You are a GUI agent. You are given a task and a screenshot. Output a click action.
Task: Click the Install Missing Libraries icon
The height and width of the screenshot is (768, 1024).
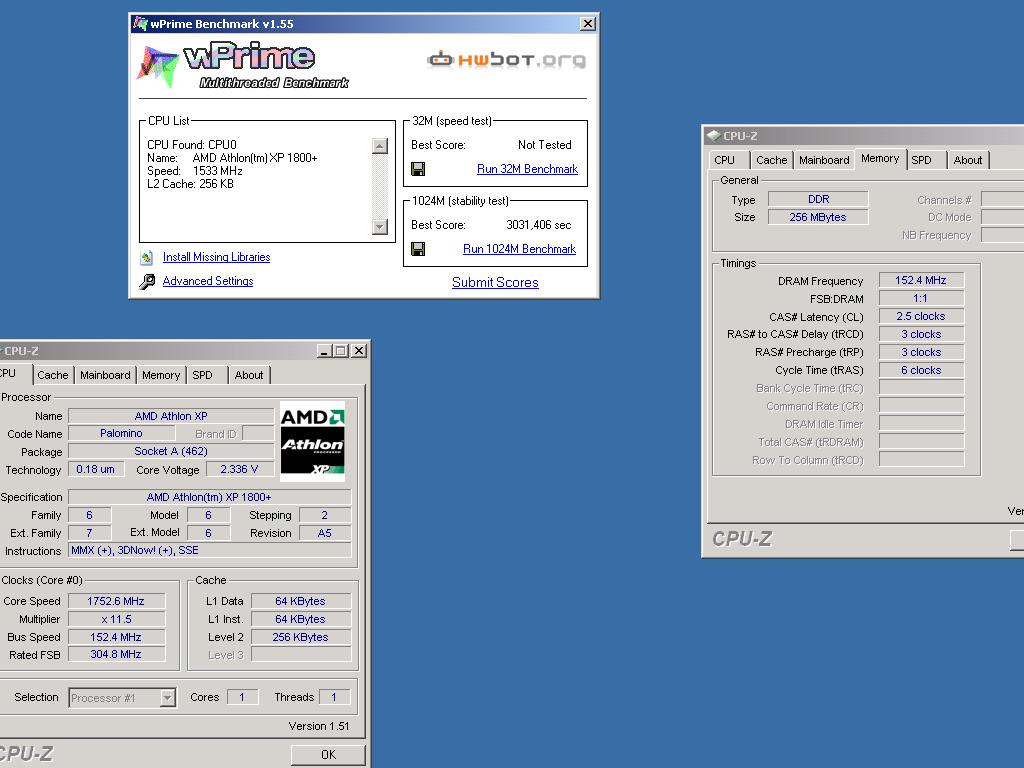147,257
